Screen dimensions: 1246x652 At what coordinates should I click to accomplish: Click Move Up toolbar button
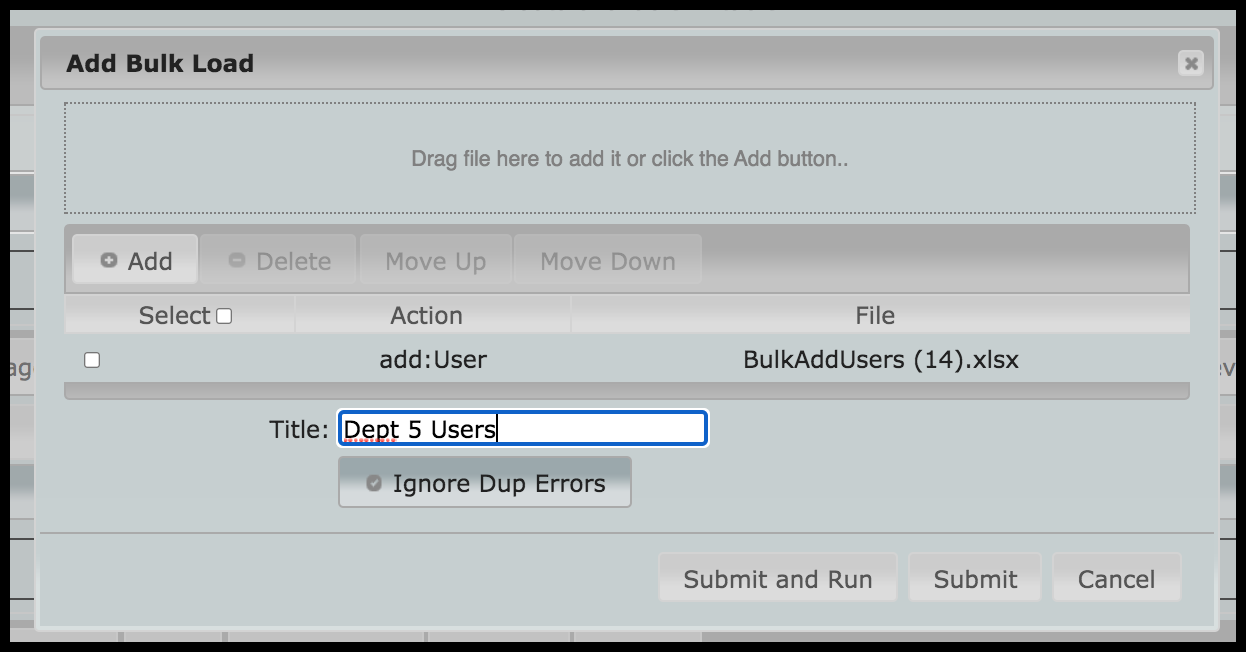coord(436,261)
